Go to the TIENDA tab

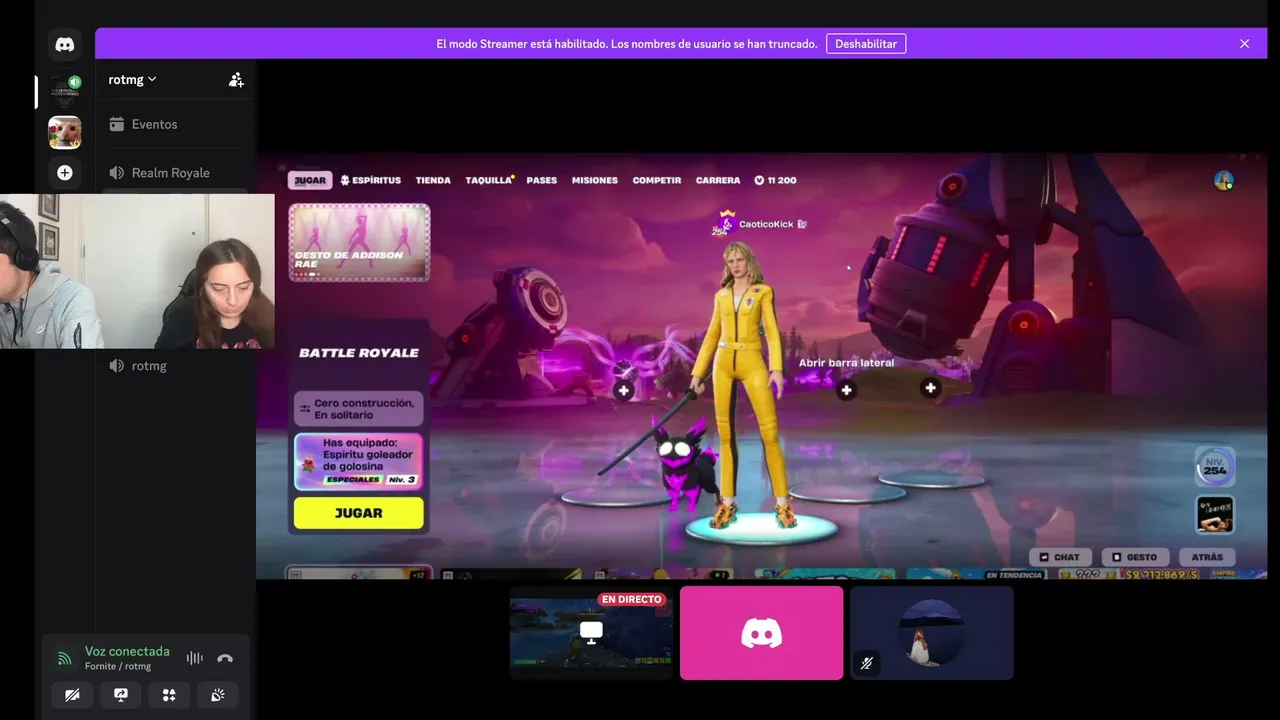point(433,180)
